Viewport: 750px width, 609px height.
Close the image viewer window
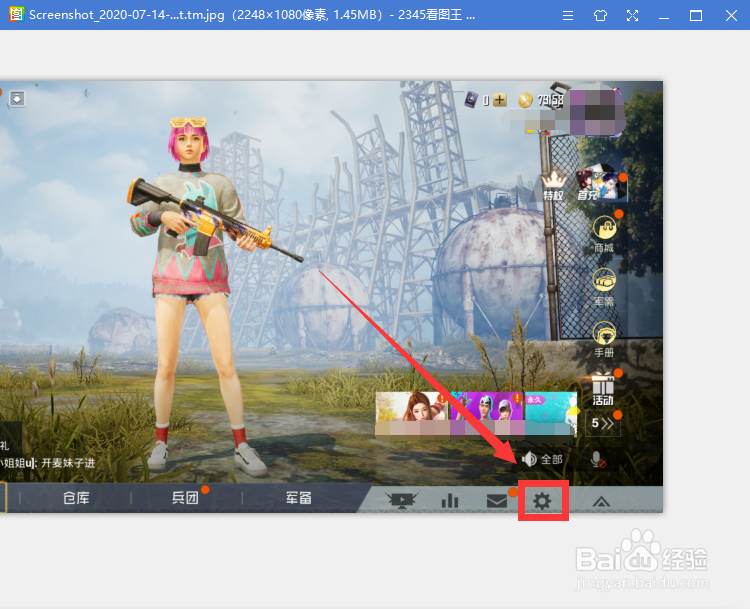tap(731, 15)
